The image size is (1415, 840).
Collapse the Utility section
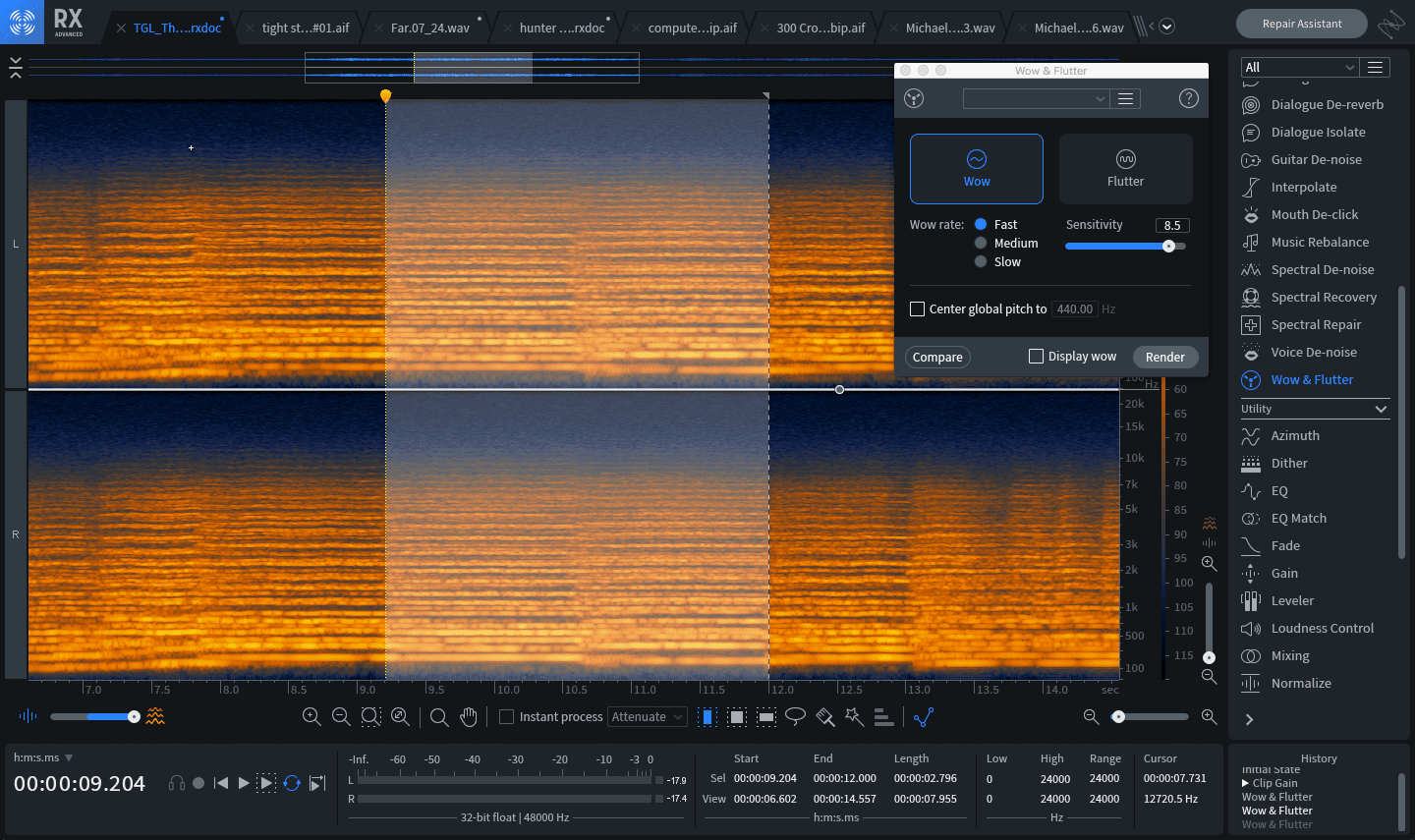pos(1381,409)
